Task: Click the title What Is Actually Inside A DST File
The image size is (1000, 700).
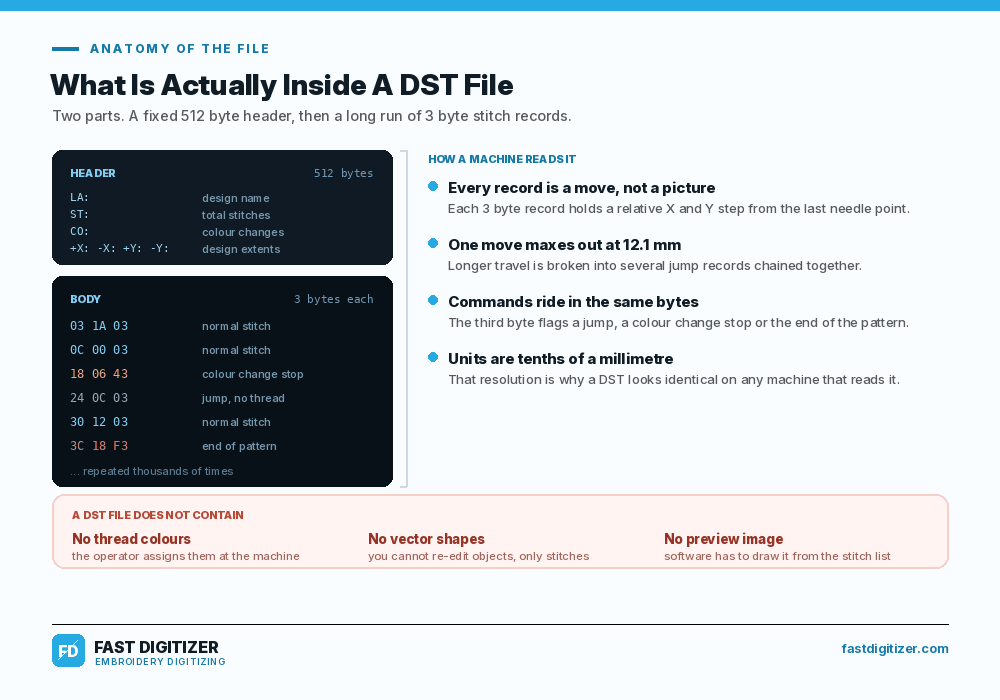Action: (x=281, y=85)
